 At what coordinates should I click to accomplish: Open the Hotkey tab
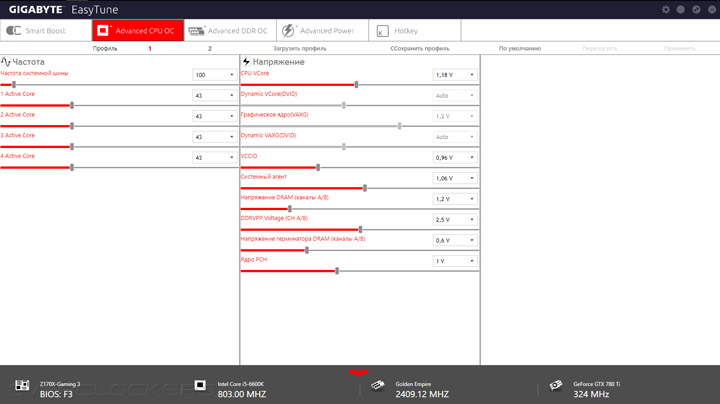pos(415,31)
